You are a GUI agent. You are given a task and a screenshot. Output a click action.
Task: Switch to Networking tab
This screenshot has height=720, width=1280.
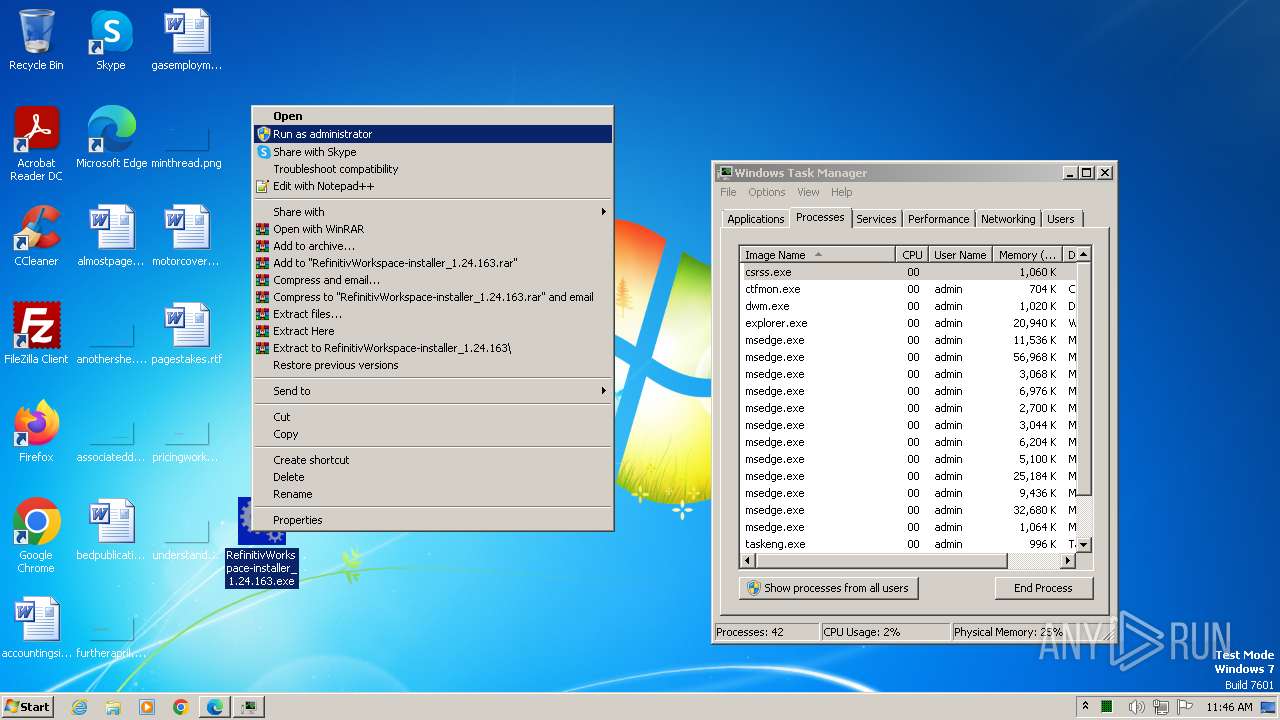1008,219
